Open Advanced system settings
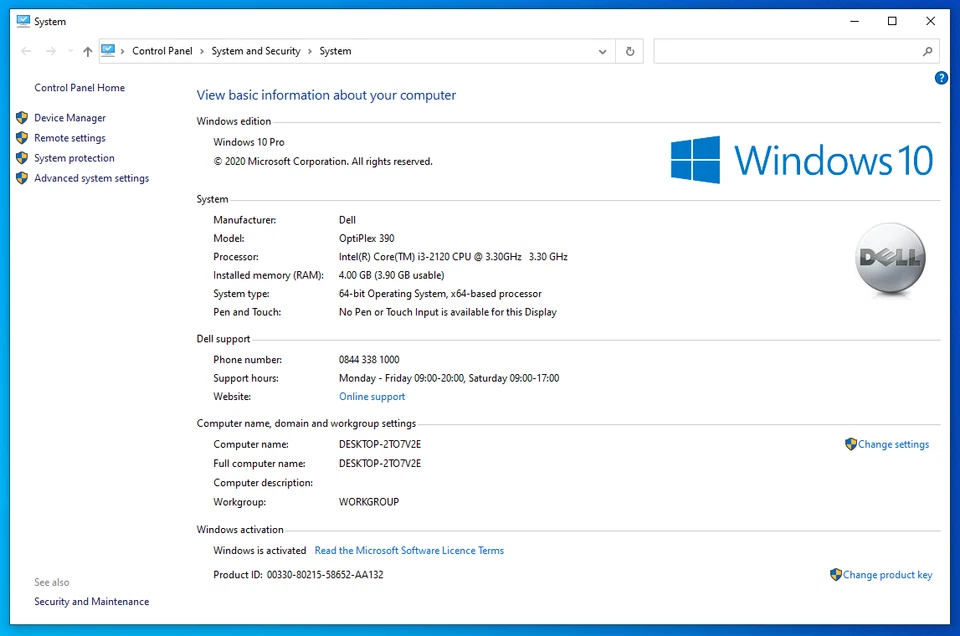Image resolution: width=960 pixels, height=636 pixels. pos(91,178)
